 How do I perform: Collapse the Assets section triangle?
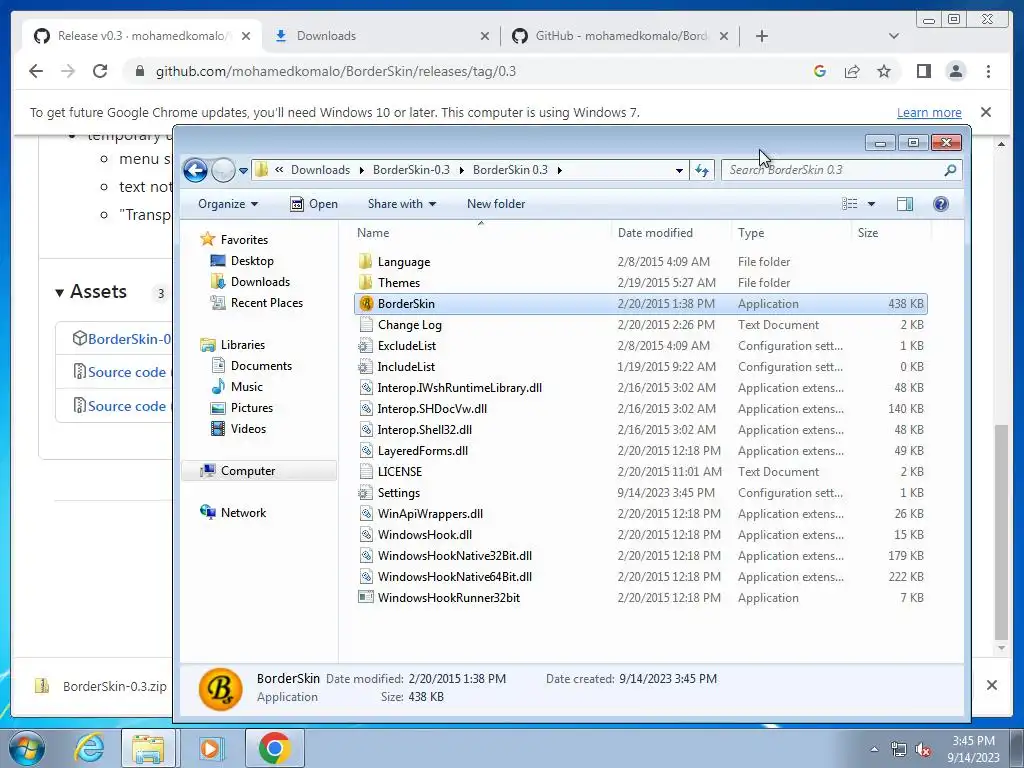tap(59, 292)
